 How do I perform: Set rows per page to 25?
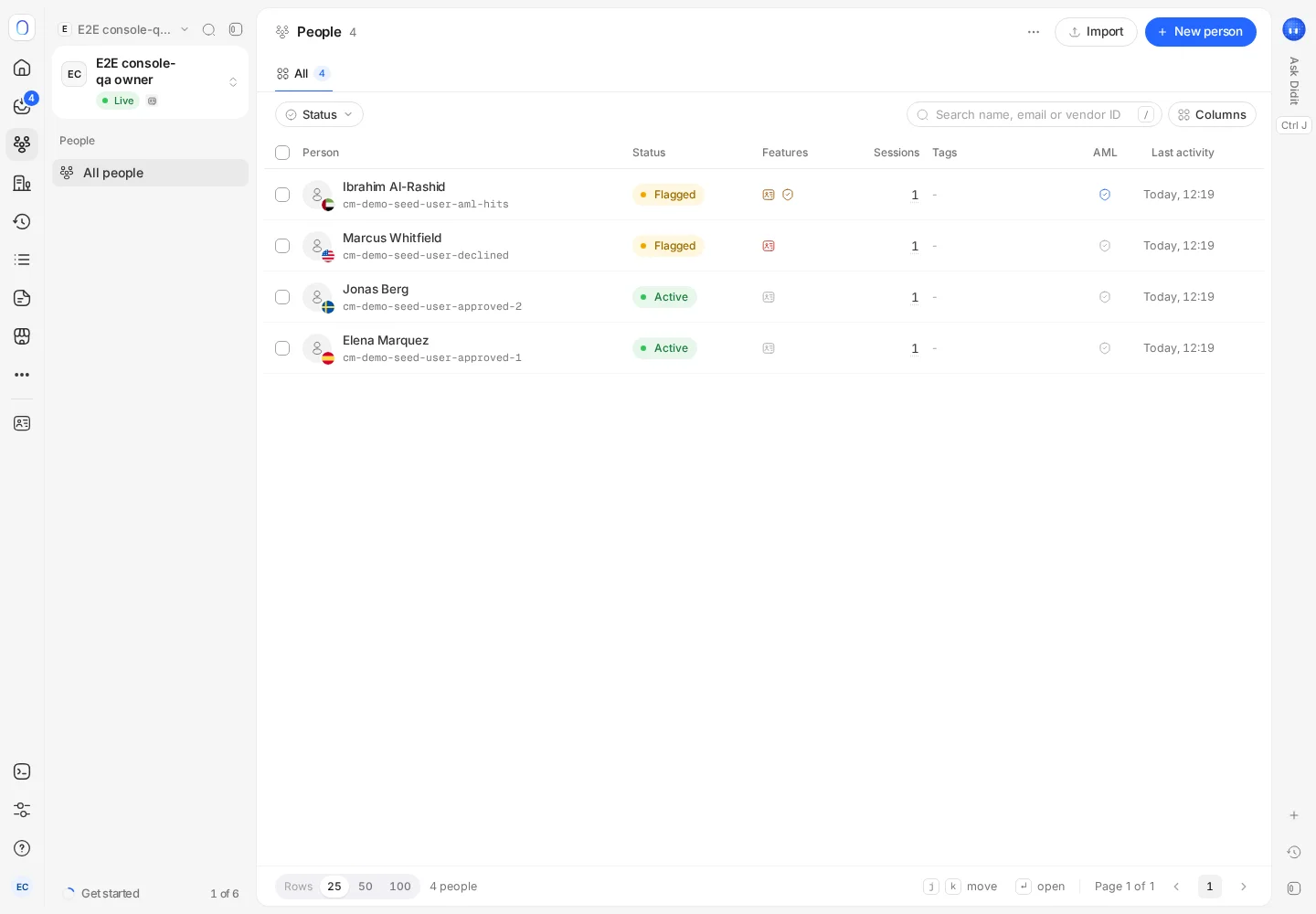(334, 887)
